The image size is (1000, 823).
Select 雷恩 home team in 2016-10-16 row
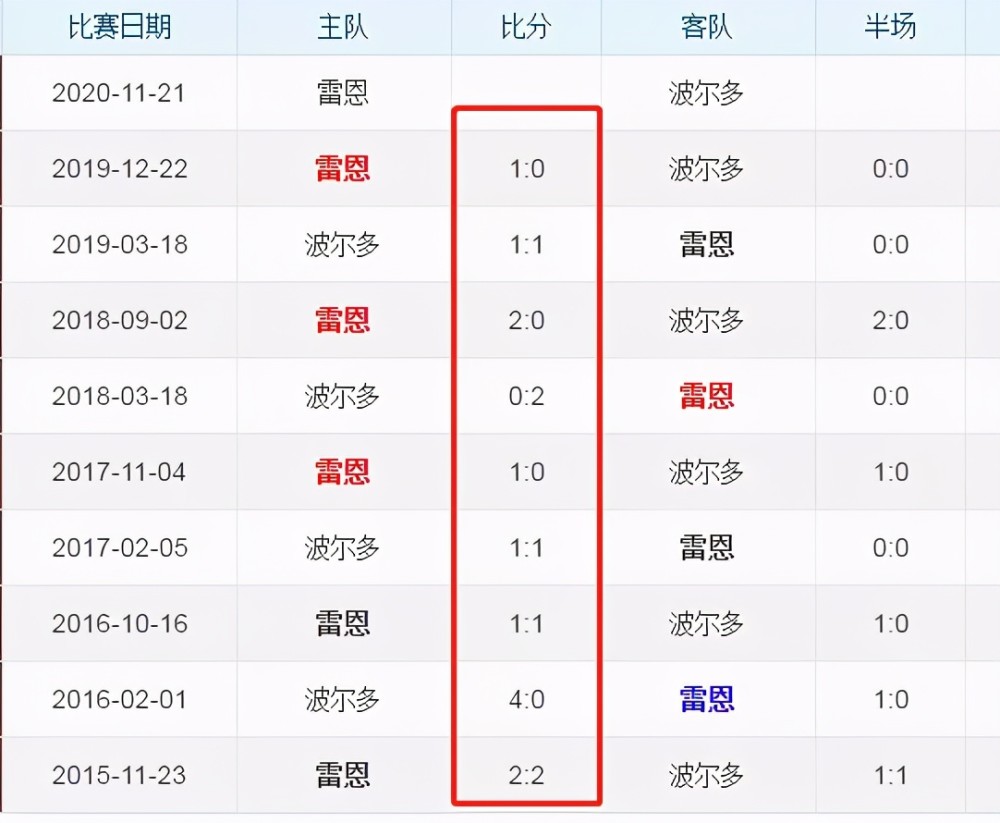point(343,623)
